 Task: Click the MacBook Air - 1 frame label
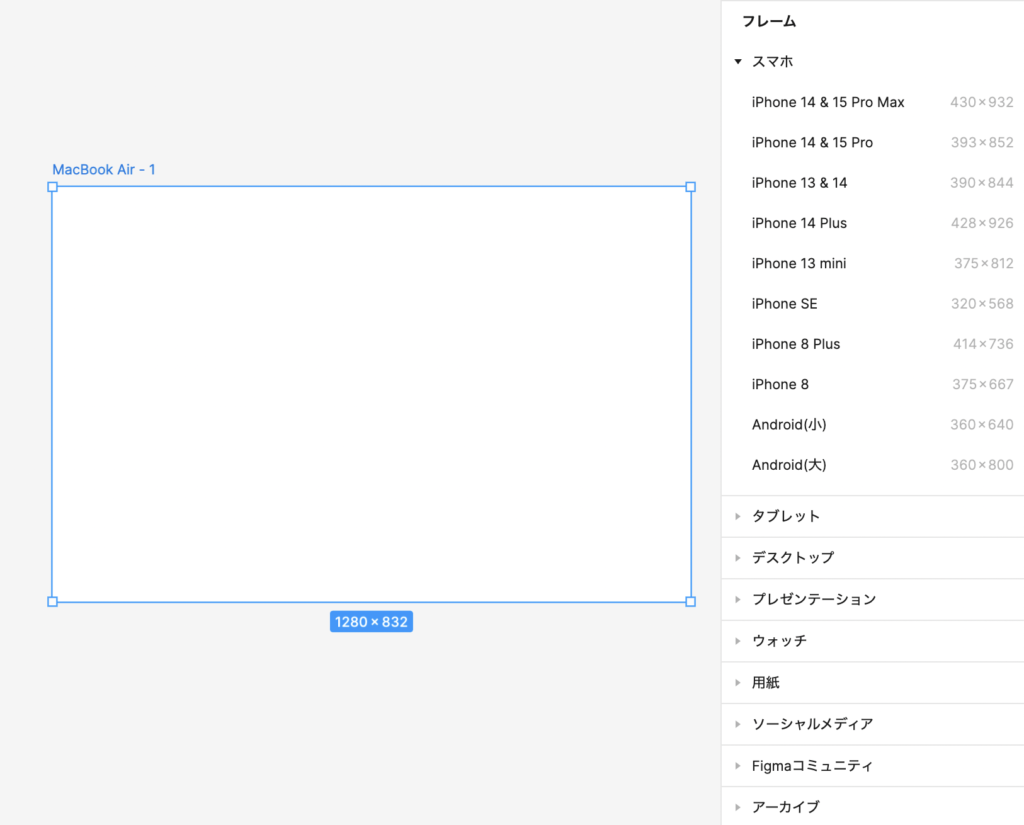click(x=104, y=170)
